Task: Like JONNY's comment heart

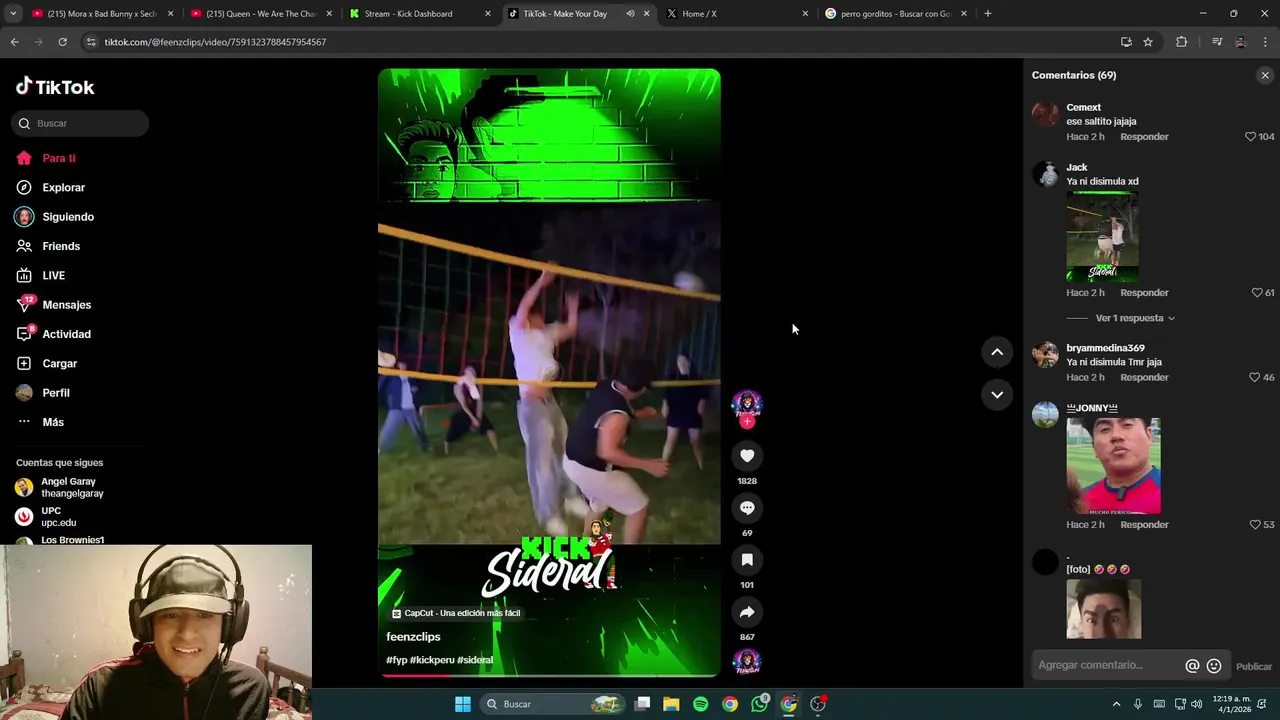Action: [1255, 525]
